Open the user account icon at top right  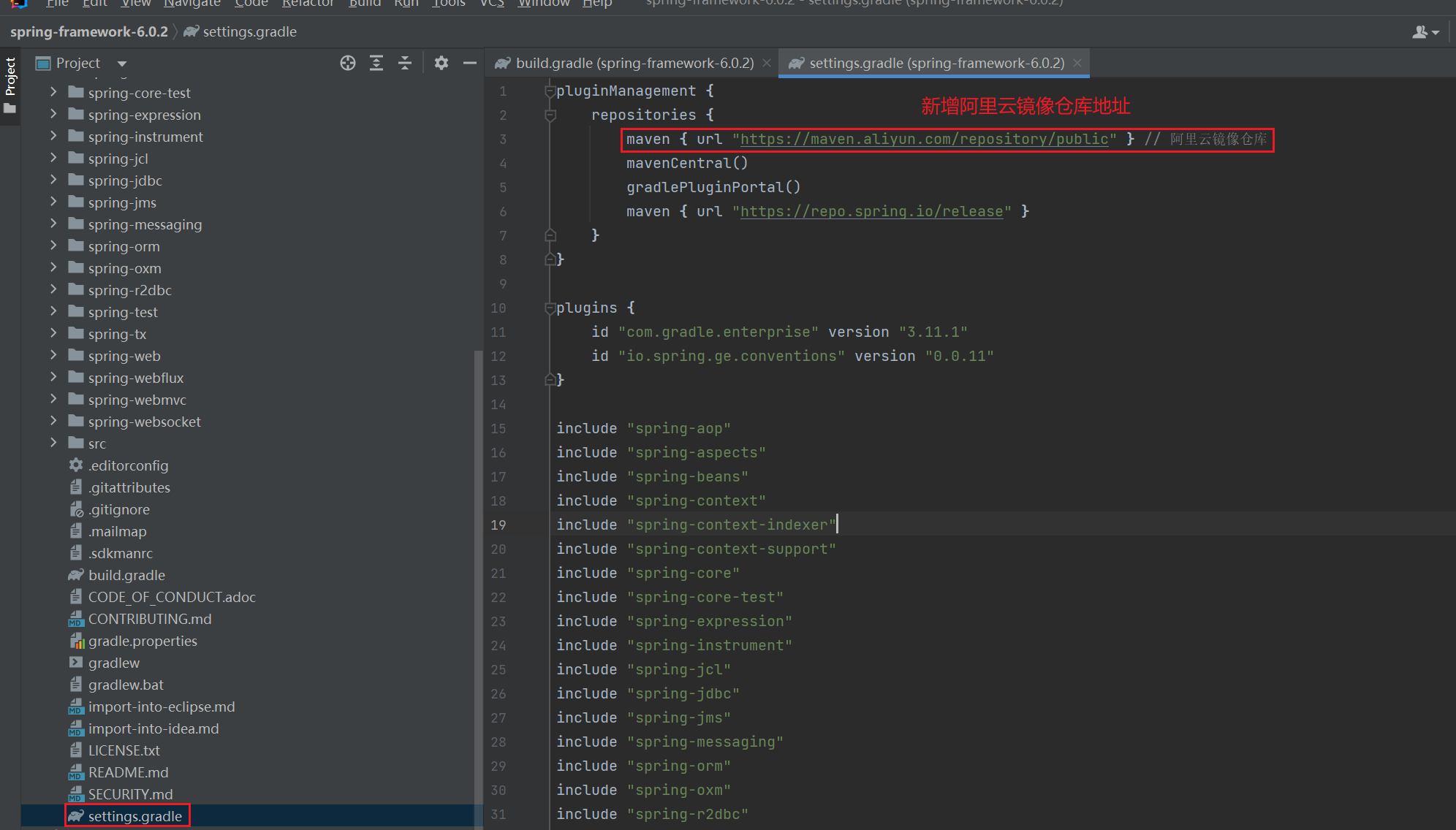tap(1425, 32)
